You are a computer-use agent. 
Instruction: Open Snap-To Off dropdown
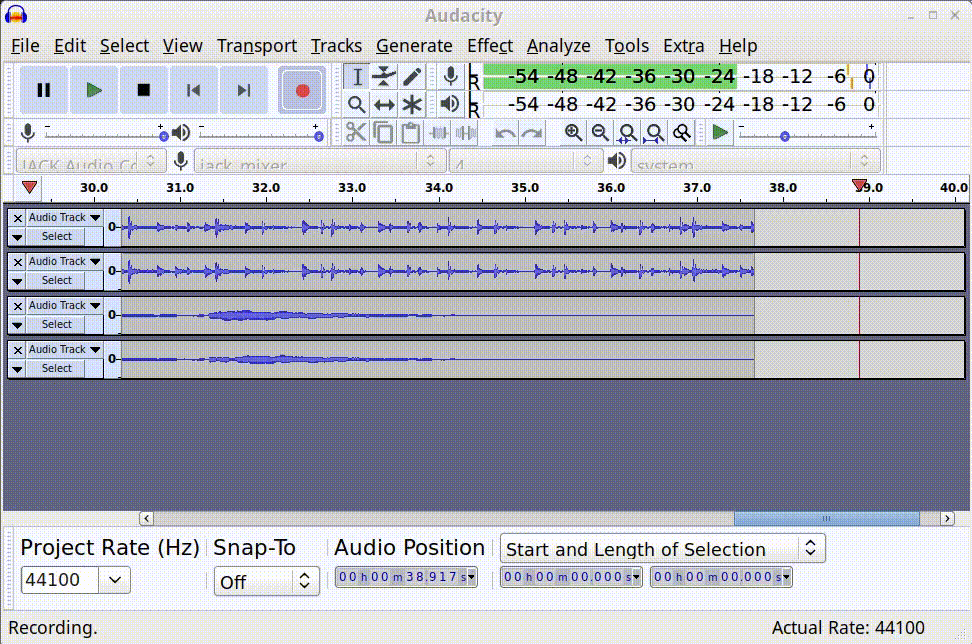click(x=267, y=581)
